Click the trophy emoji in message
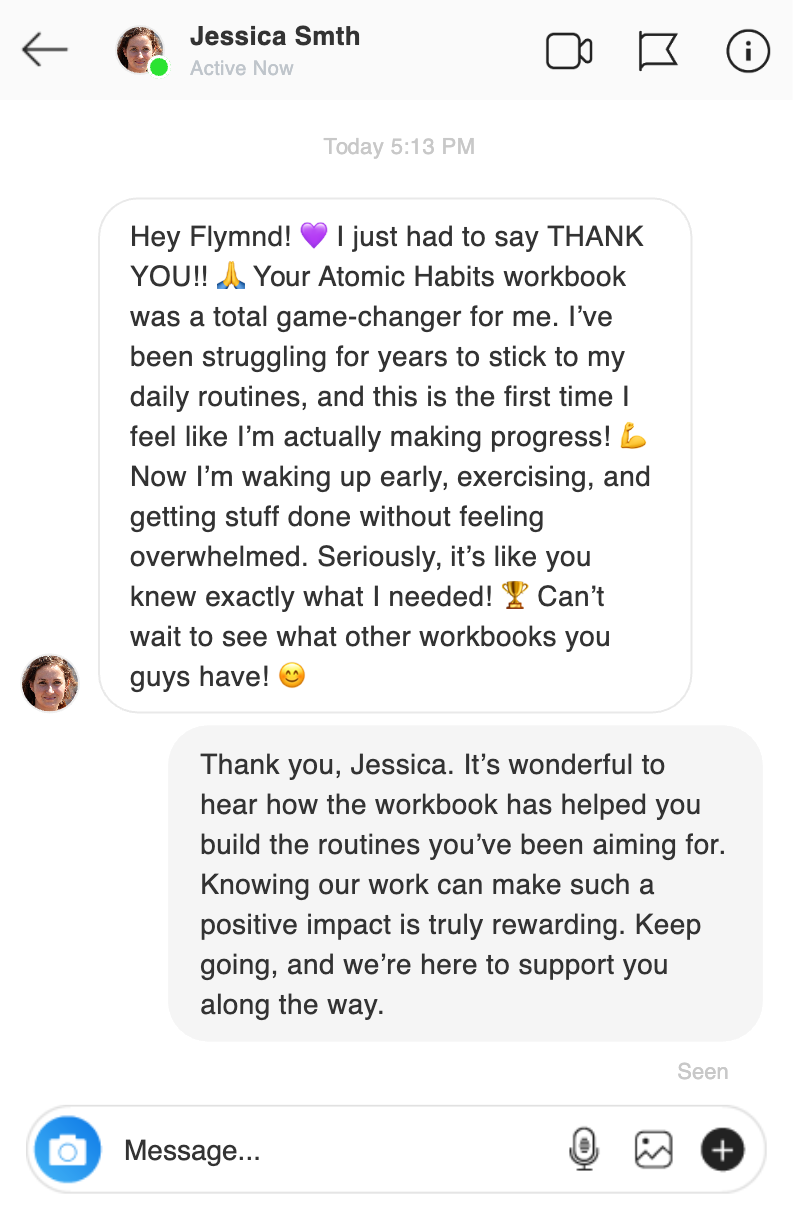 tap(515, 597)
